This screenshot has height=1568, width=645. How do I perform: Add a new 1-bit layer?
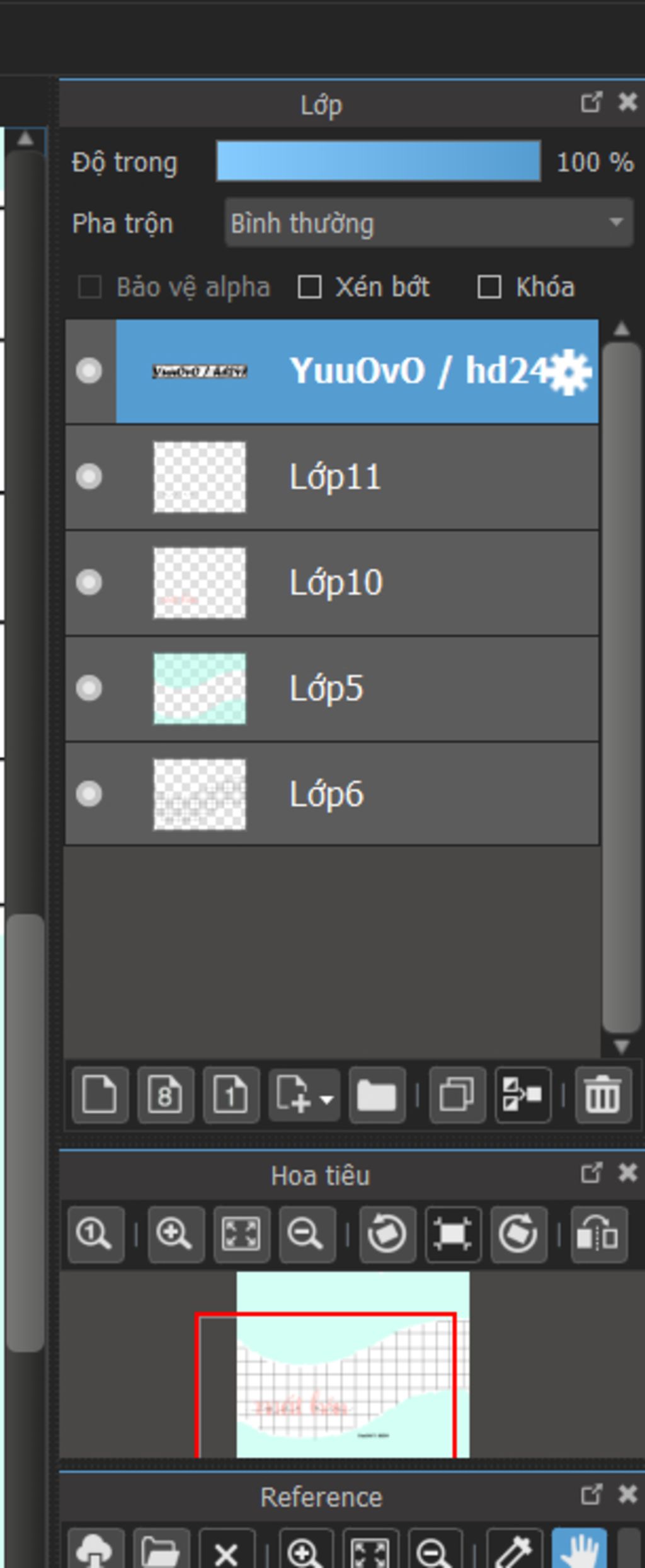[x=231, y=1095]
